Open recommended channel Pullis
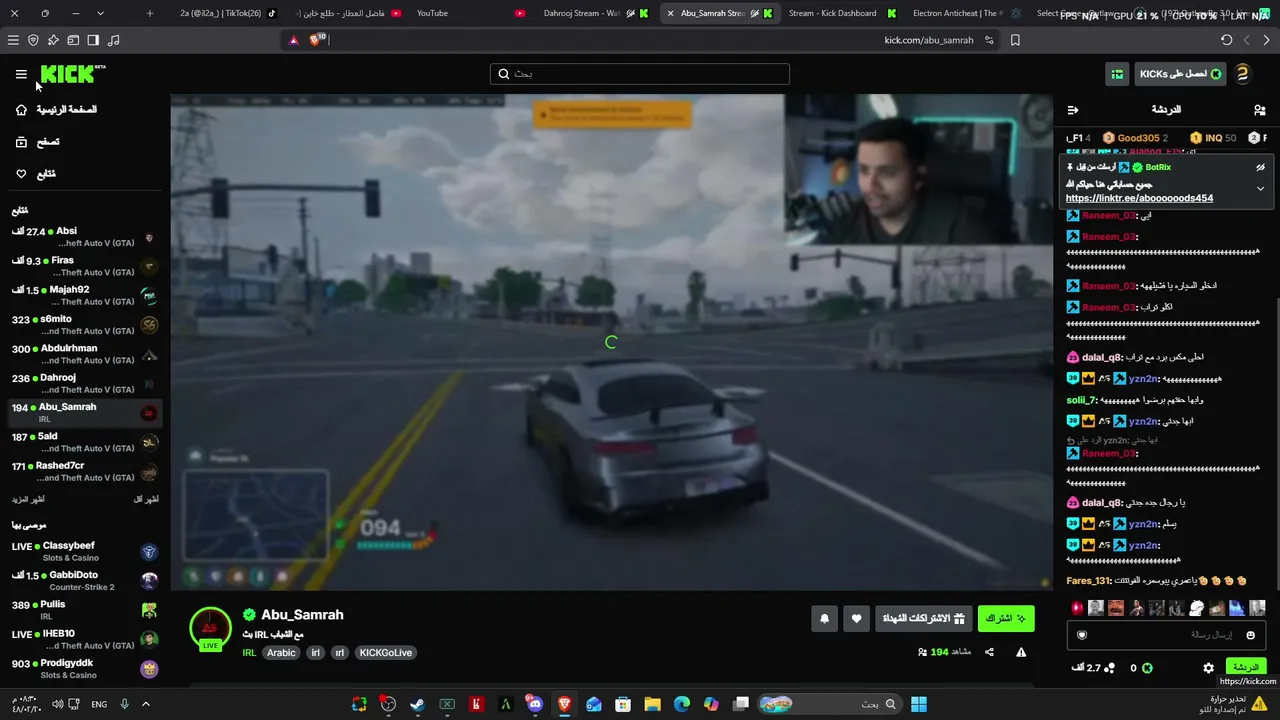Screen dimensions: 1280x720 pos(84,610)
